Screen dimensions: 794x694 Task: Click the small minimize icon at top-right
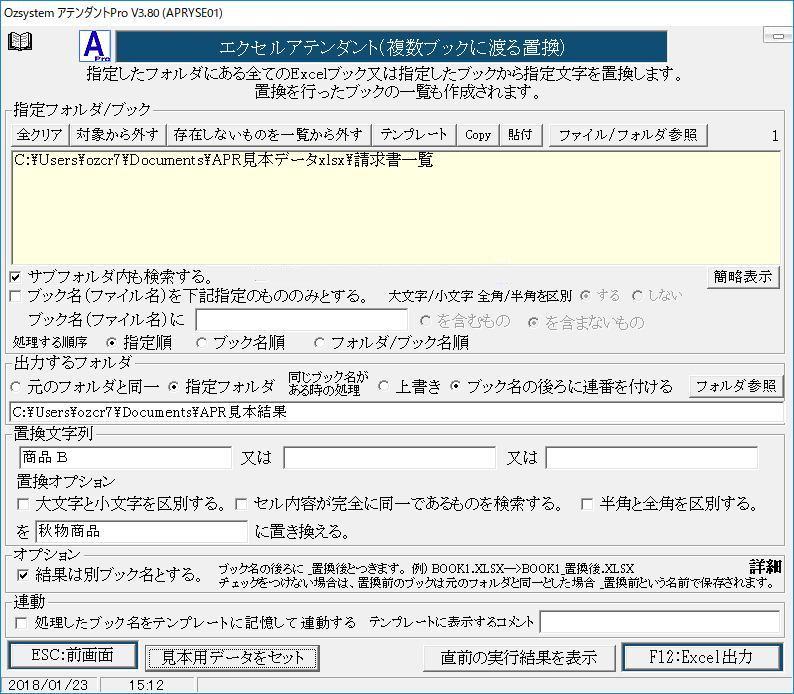pyautogui.click(x=777, y=36)
